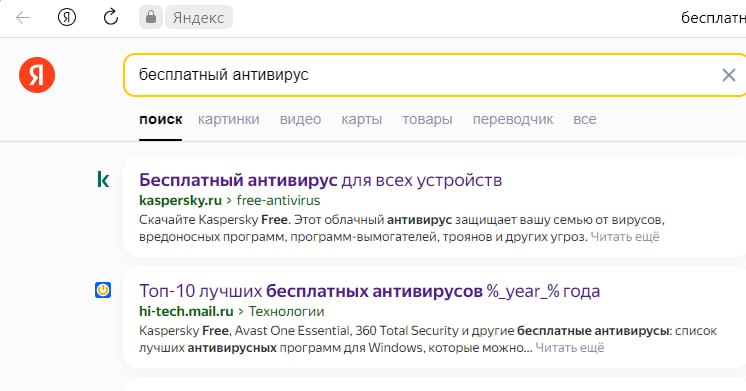This screenshot has height=391, width=746.
Task: Click the Kaspersky favicon next to first result
Action: 103,179
